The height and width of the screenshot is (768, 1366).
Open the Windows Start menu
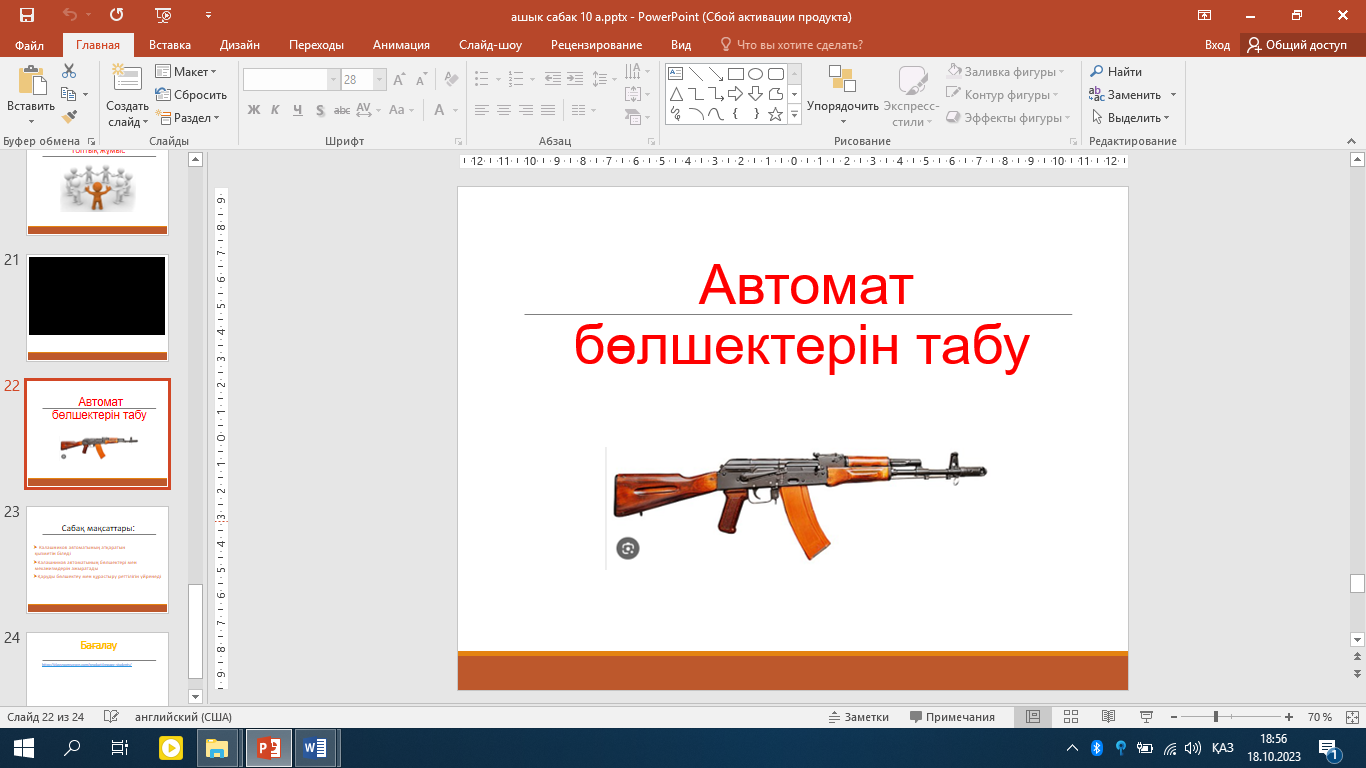pos(24,747)
